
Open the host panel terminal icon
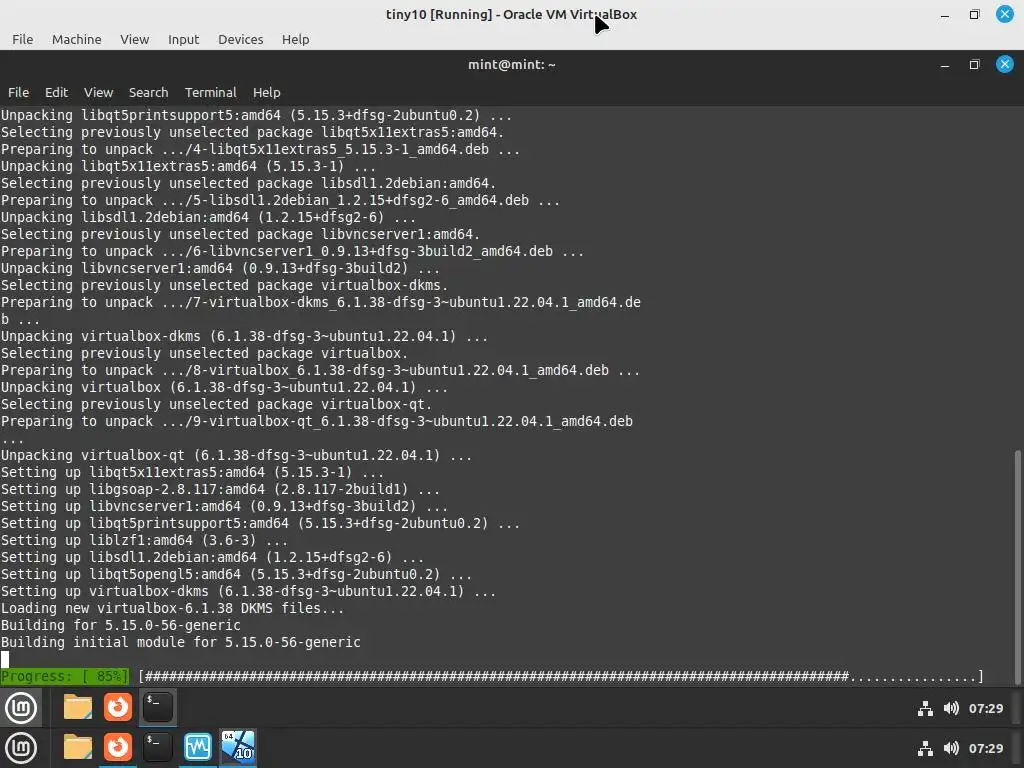(x=157, y=748)
